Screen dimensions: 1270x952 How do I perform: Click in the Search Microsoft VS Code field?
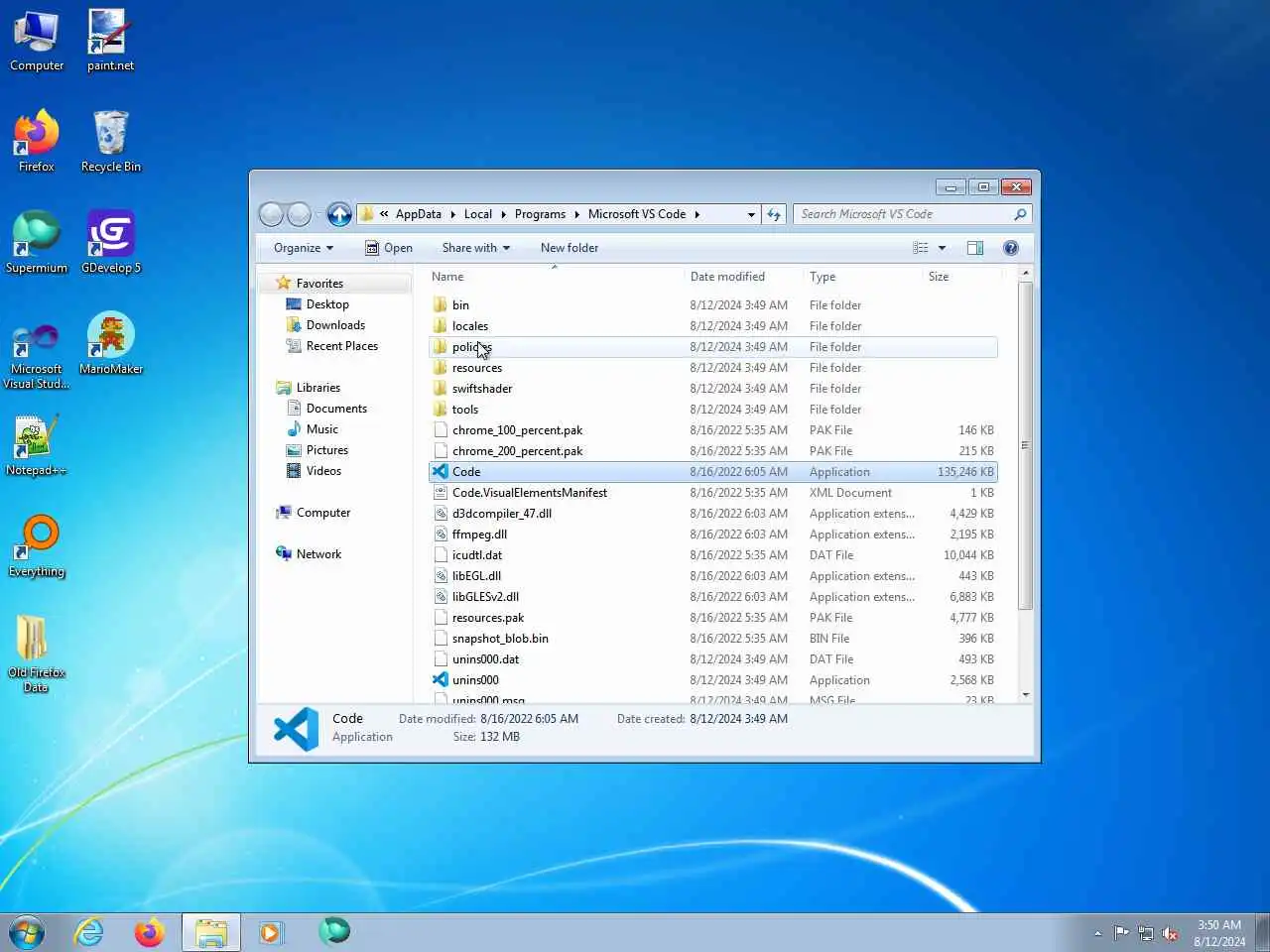901,214
